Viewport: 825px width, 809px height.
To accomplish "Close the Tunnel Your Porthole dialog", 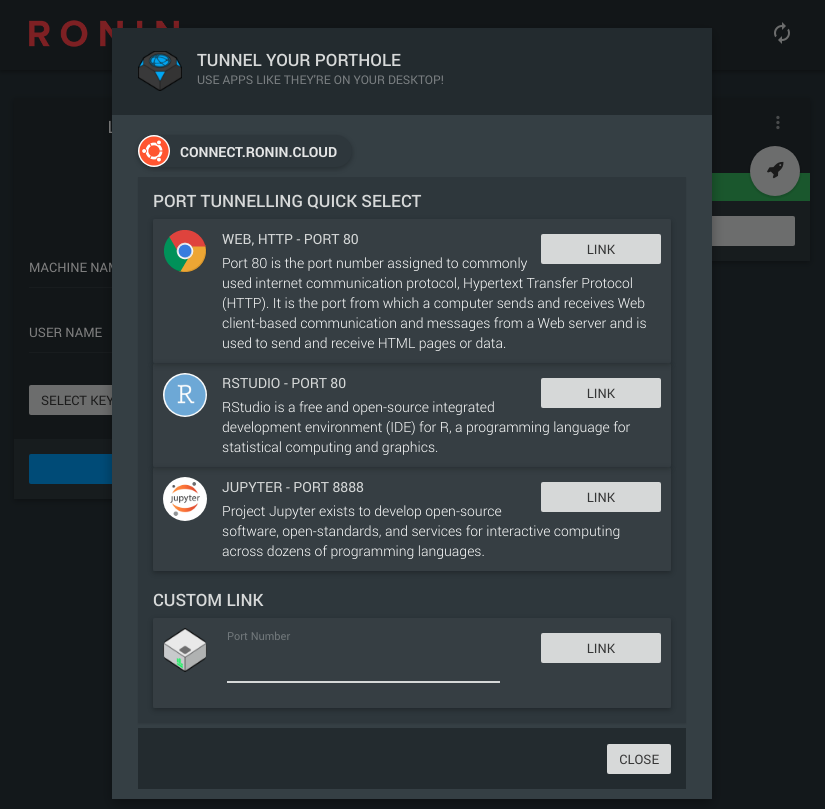I will click(x=639, y=759).
